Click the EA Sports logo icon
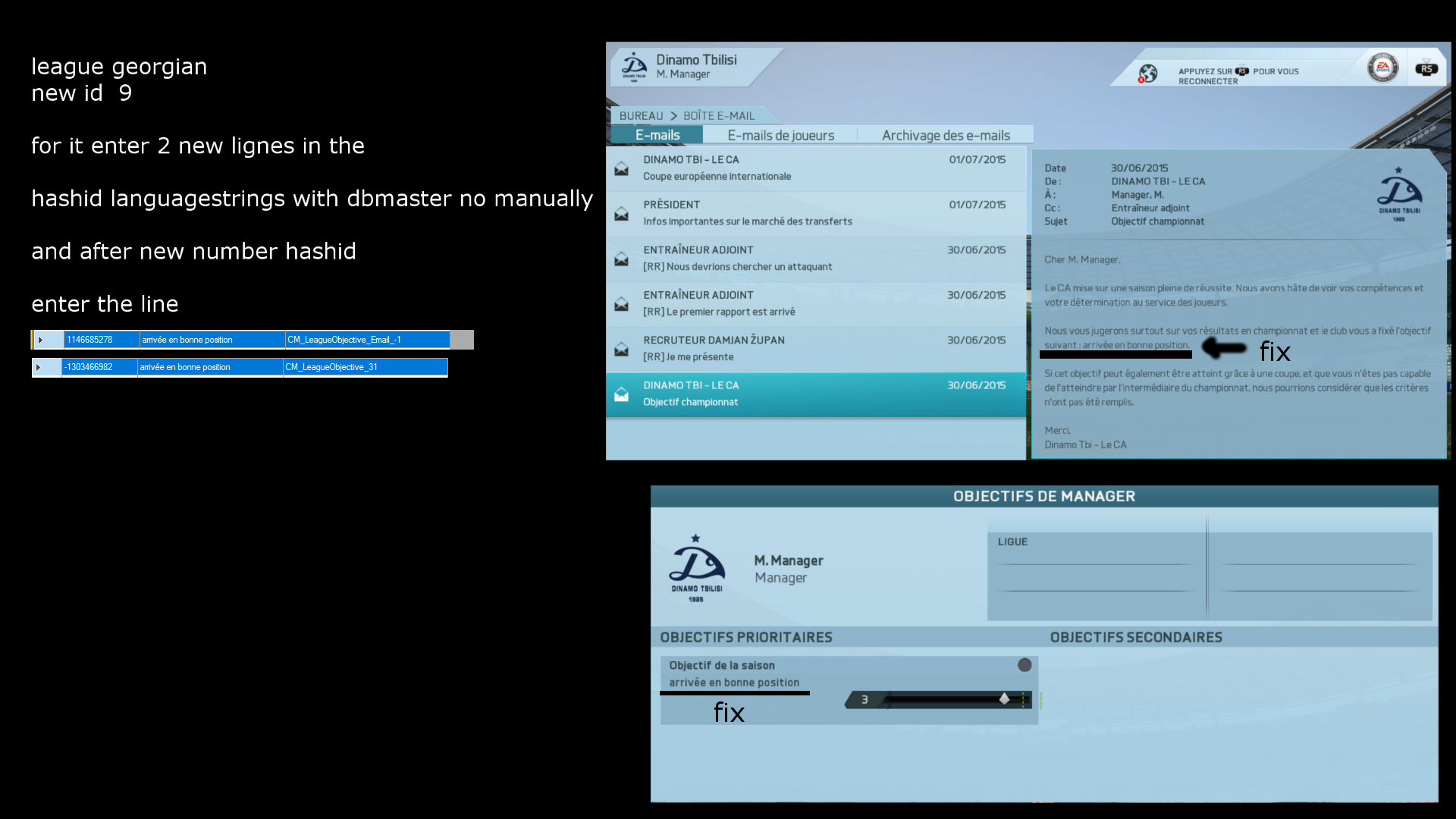This screenshot has height=819, width=1456. point(1382,68)
